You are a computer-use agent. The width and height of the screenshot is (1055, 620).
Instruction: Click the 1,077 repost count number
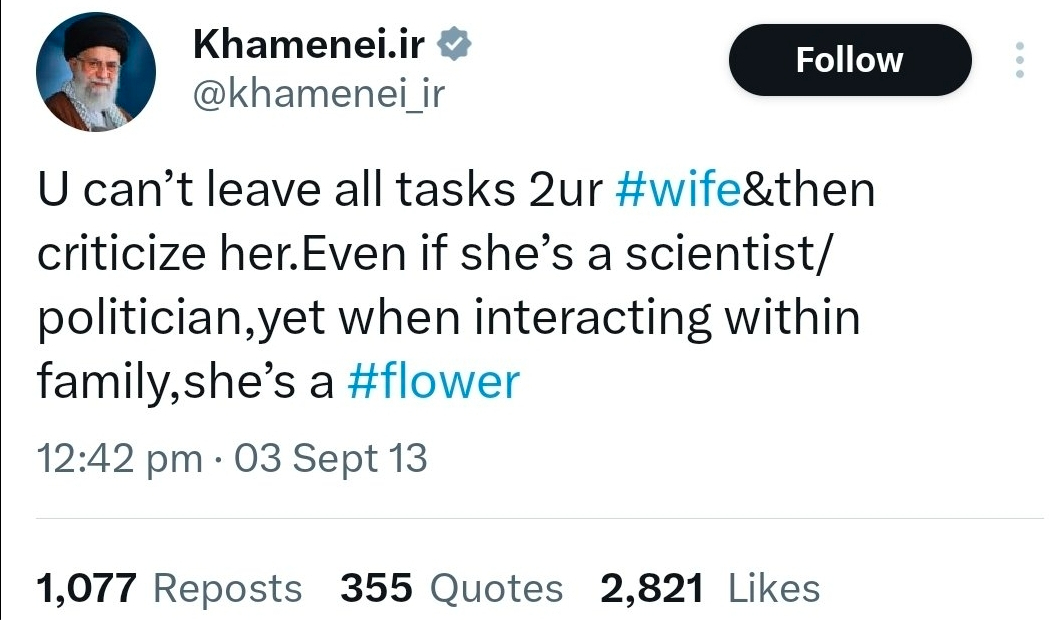tap(86, 588)
